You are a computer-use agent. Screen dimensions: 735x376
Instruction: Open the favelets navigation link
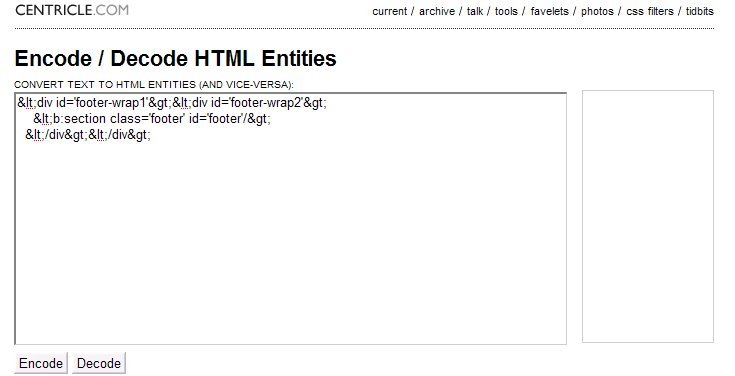tap(549, 11)
